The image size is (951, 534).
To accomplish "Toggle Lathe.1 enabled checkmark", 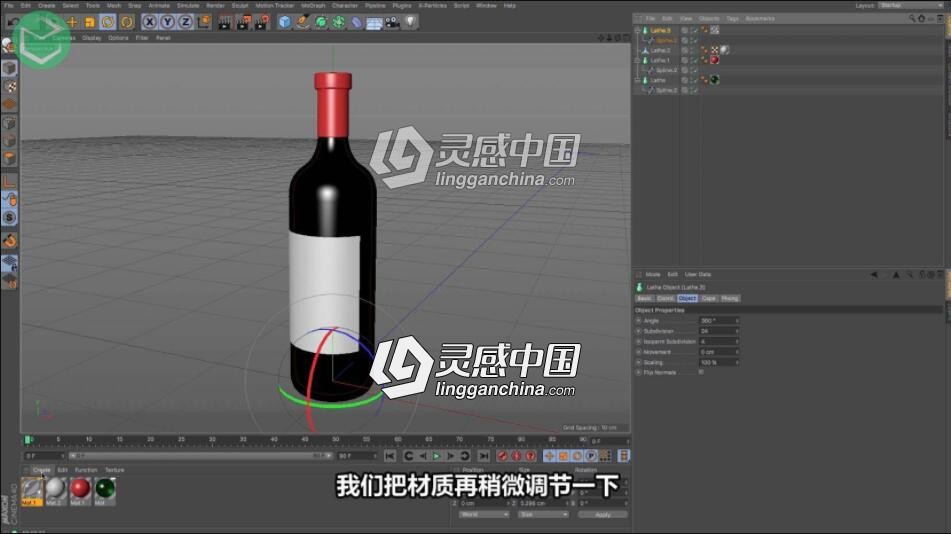I will [694, 60].
